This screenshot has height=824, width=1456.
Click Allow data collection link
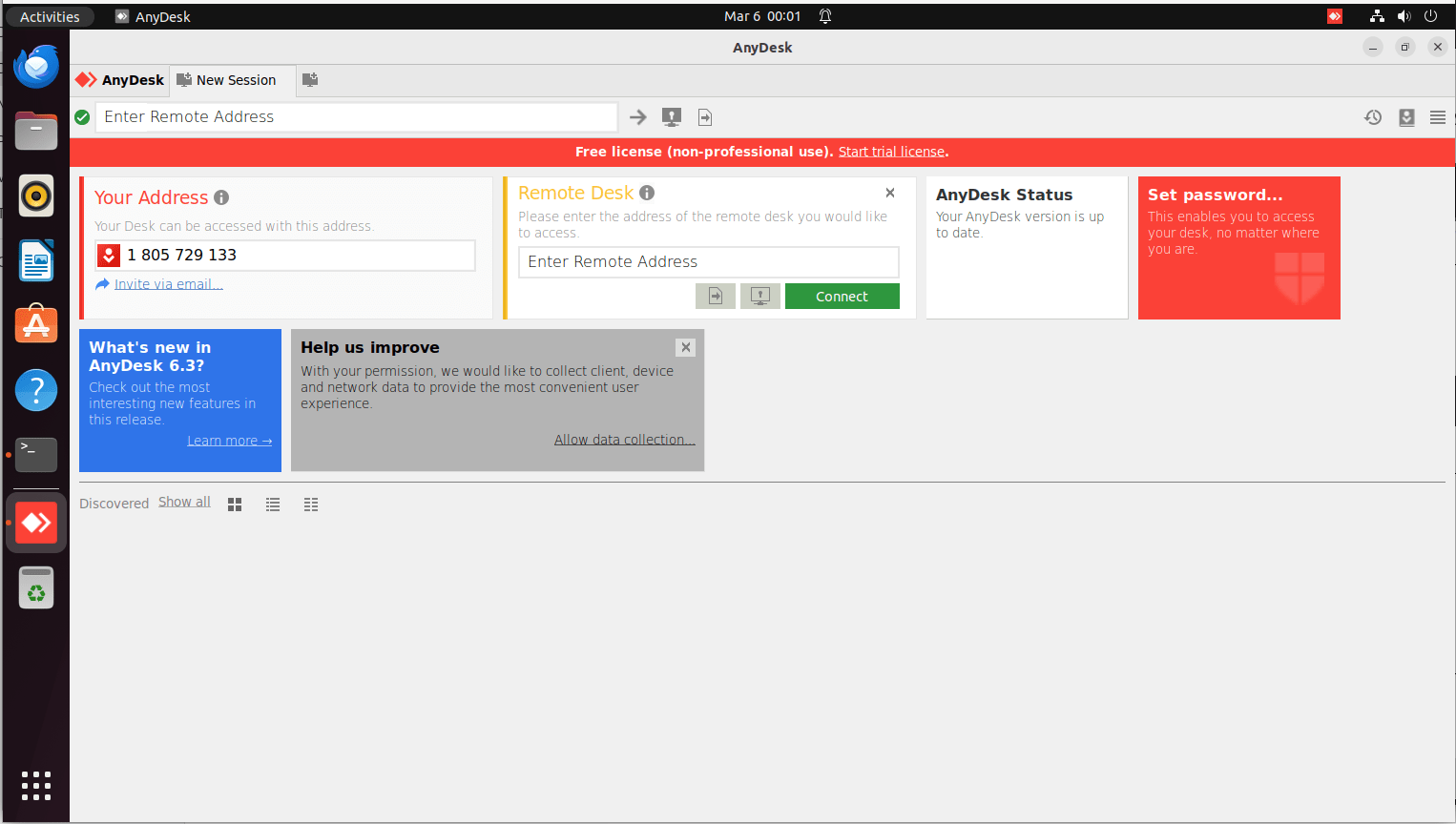click(x=625, y=440)
